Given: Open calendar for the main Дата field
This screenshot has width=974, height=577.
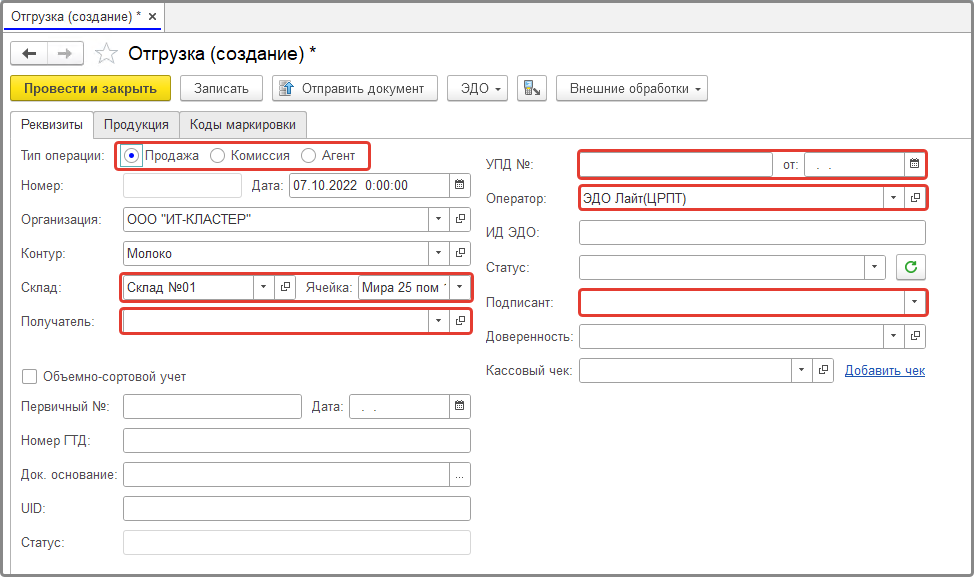Looking at the screenshot, I should coord(460,185).
